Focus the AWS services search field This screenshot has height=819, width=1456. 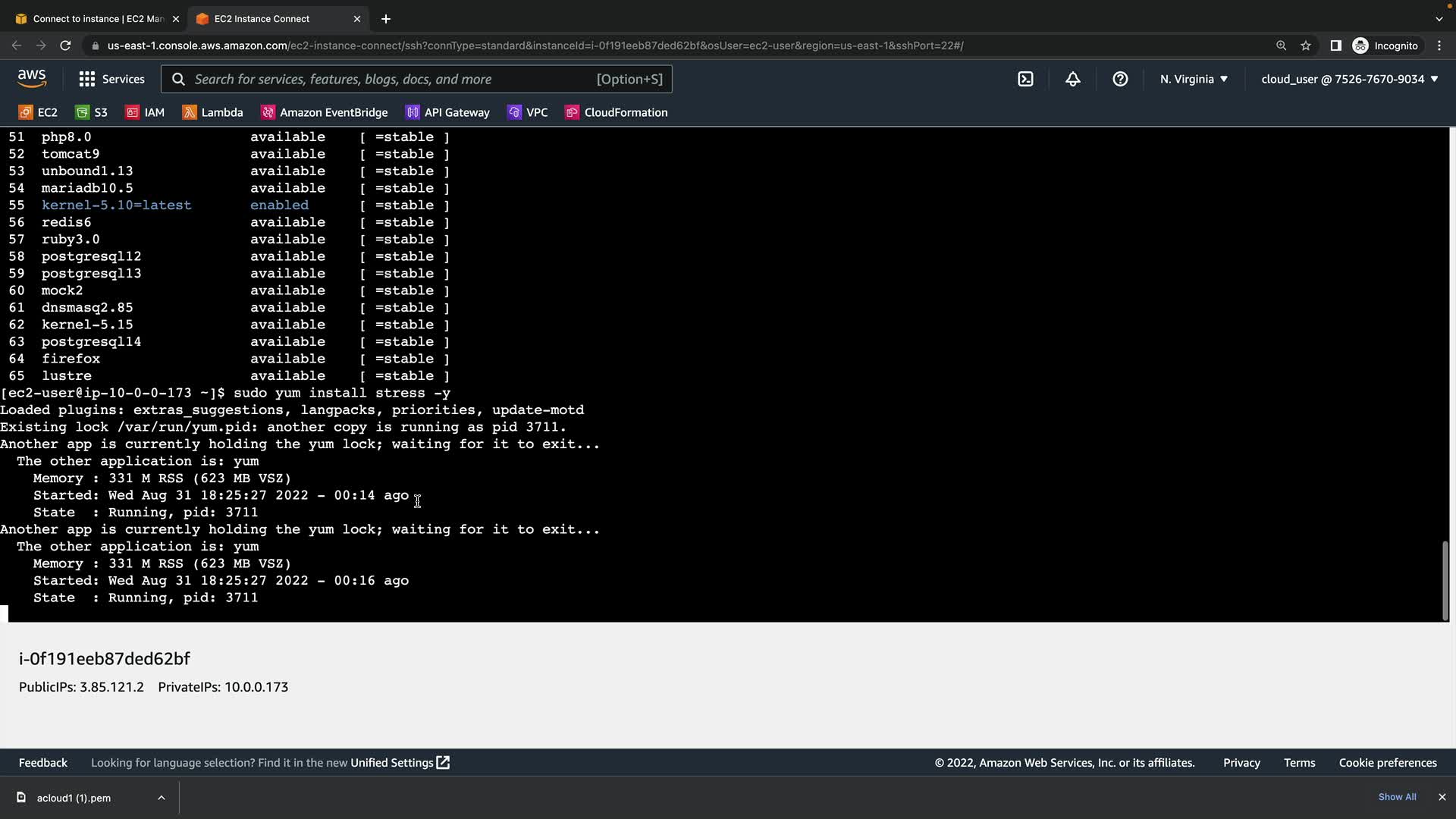pos(394,79)
